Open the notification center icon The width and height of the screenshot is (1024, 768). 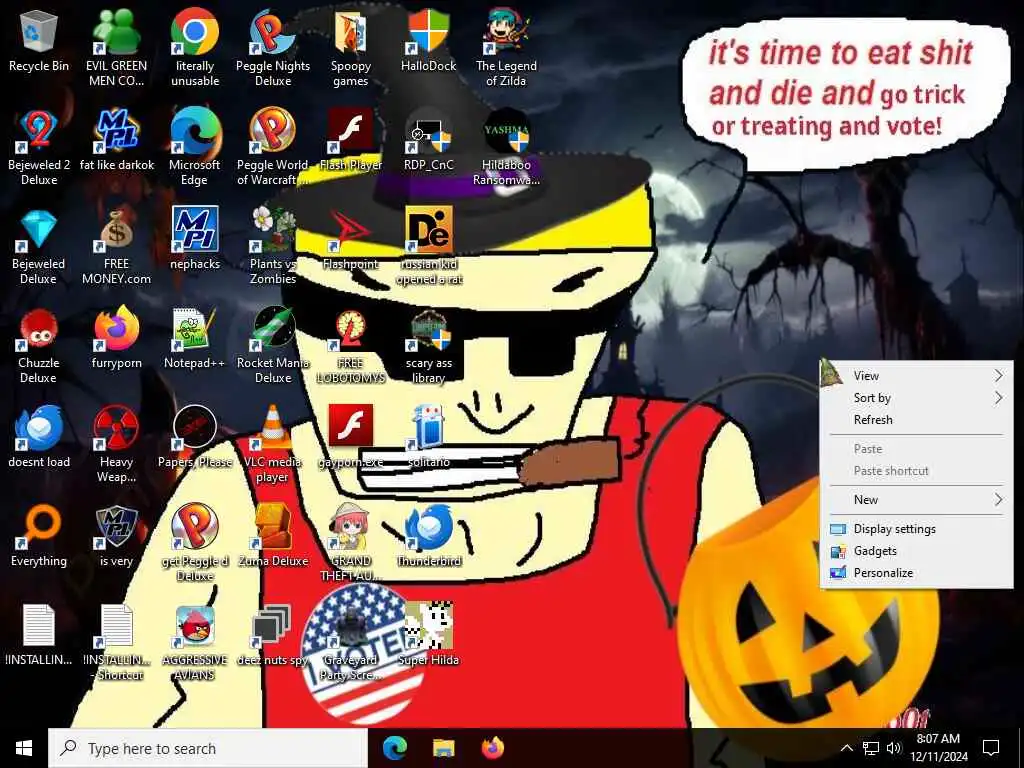tap(991, 748)
